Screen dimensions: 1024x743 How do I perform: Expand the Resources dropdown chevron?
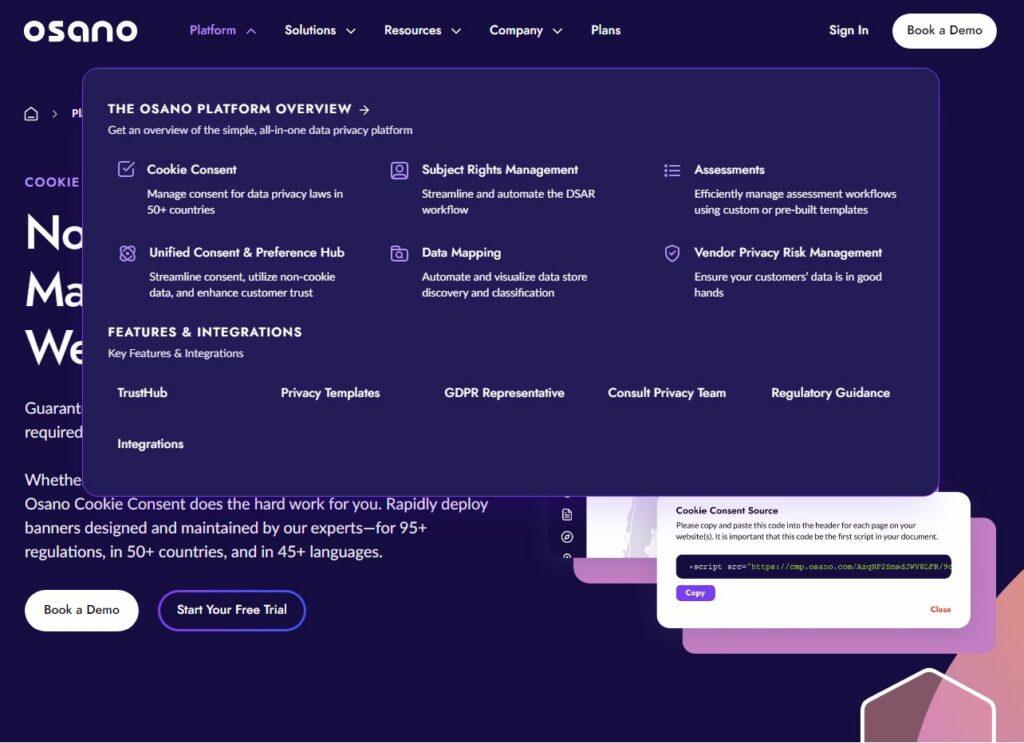[x=456, y=31]
